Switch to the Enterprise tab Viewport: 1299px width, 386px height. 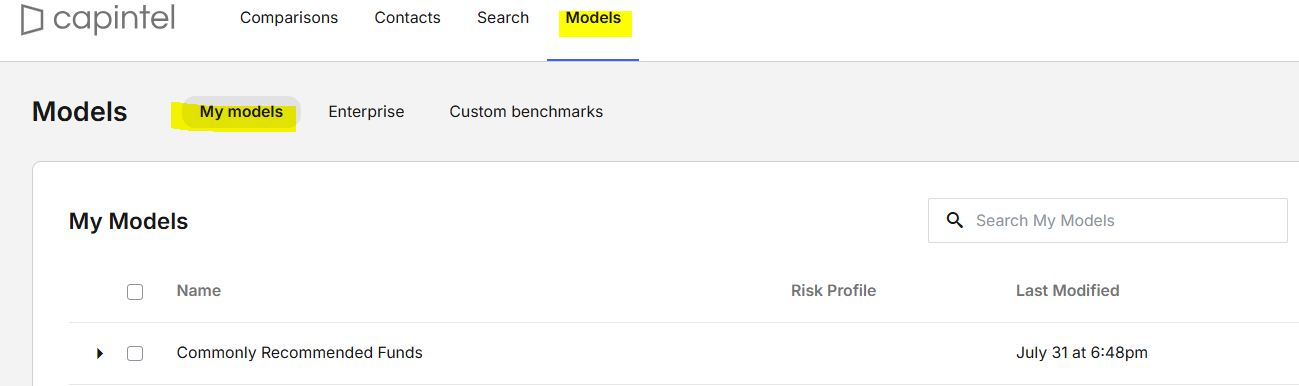pos(366,112)
